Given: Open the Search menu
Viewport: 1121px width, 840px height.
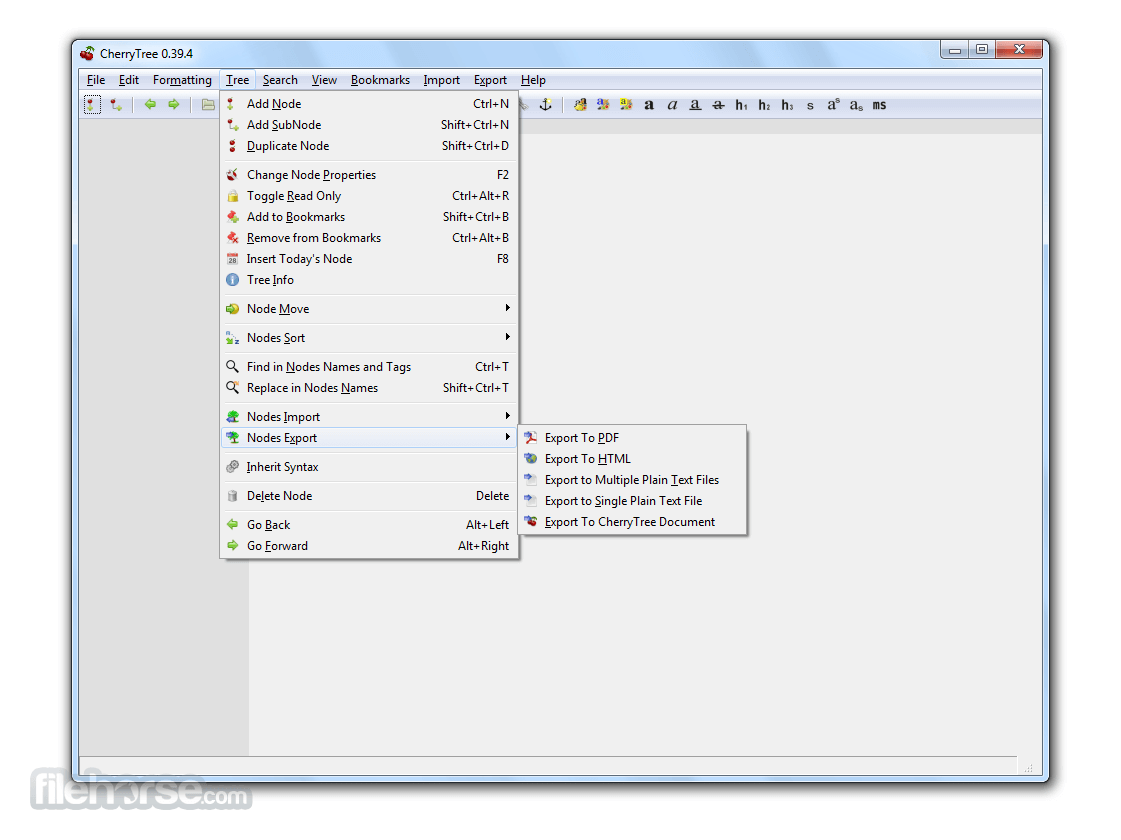Looking at the screenshot, I should pyautogui.click(x=280, y=80).
